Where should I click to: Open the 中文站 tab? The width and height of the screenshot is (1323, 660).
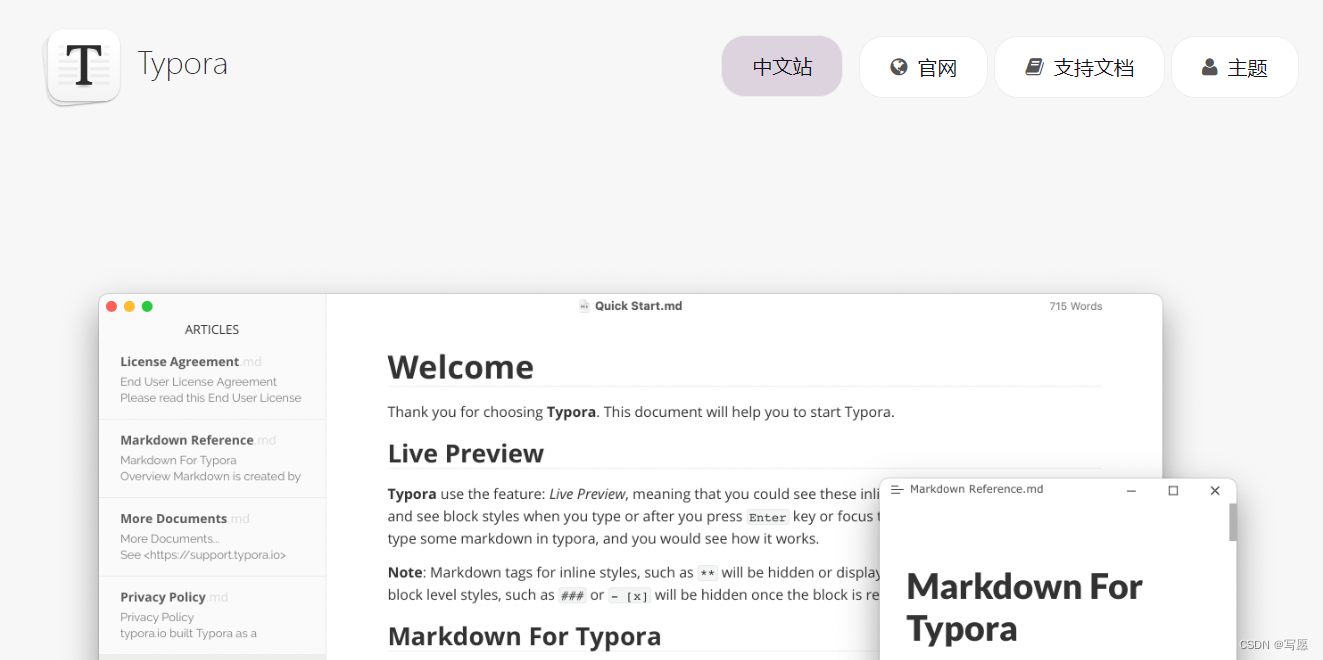pyautogui.click(x=782, y=67)
